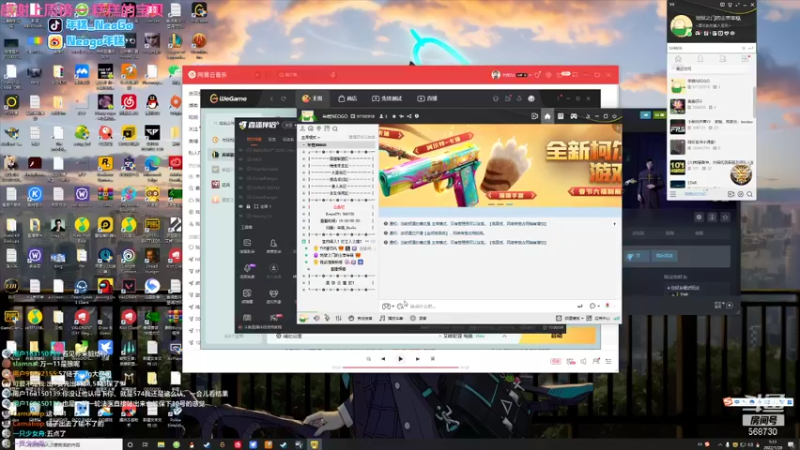Click the gamepad icon in YY channel window header
Image resolution: width=800 pixels, height=450 pixels.
click(x=574, y=116)
